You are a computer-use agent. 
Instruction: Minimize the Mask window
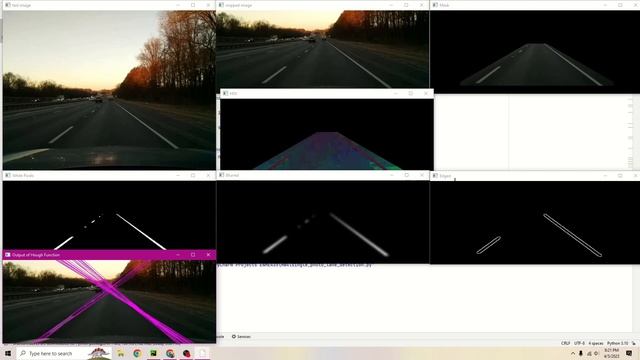coord(605,5)
